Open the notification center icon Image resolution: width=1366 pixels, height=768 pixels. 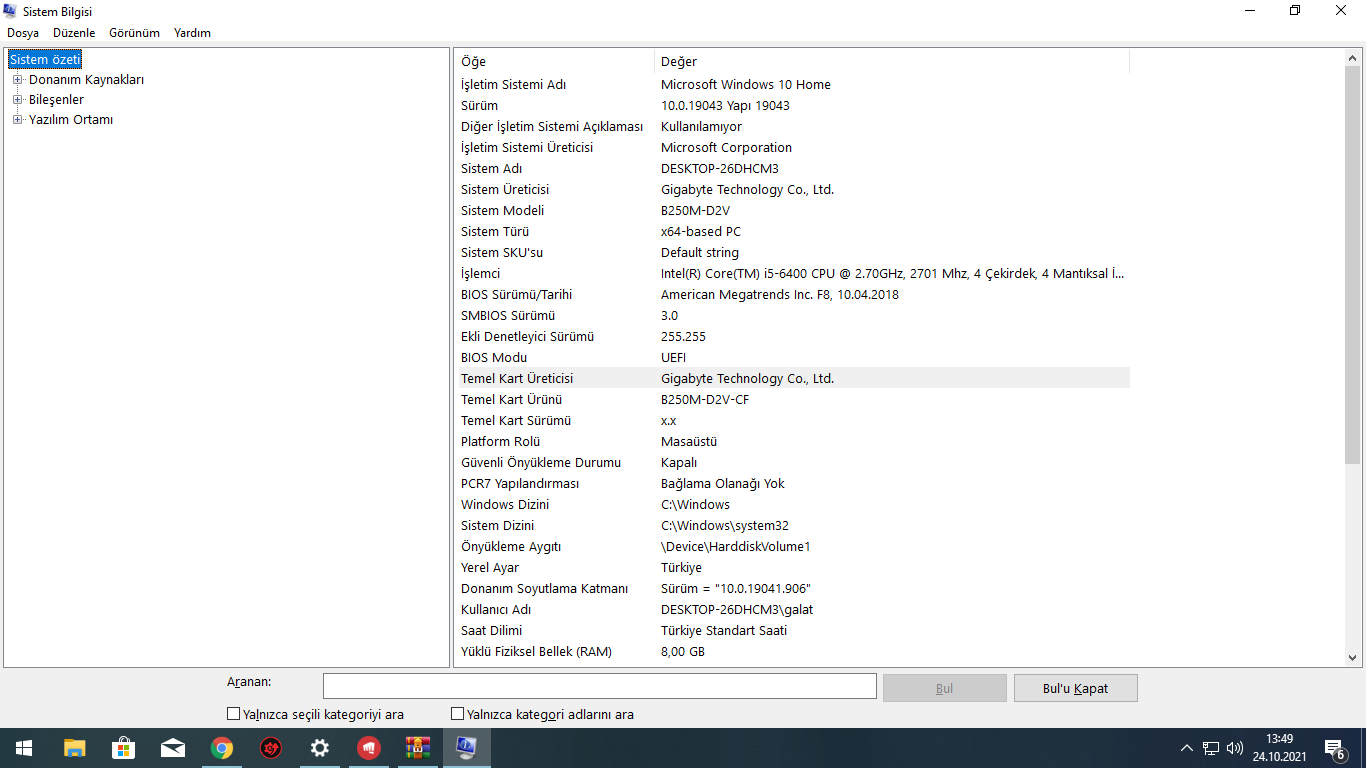point(1334,748)
